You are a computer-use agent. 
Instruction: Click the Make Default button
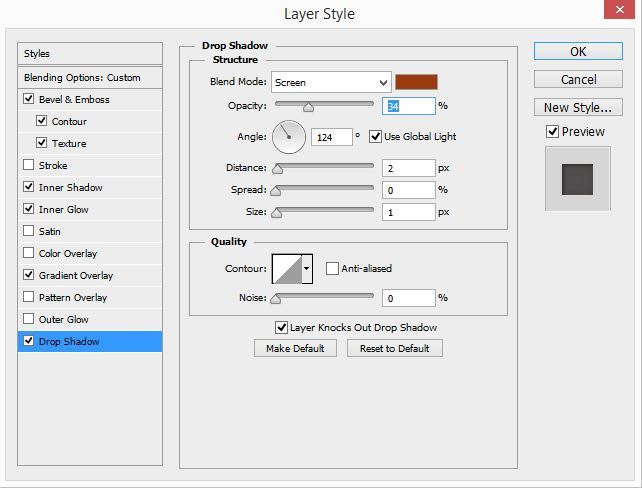click(295, 348)
